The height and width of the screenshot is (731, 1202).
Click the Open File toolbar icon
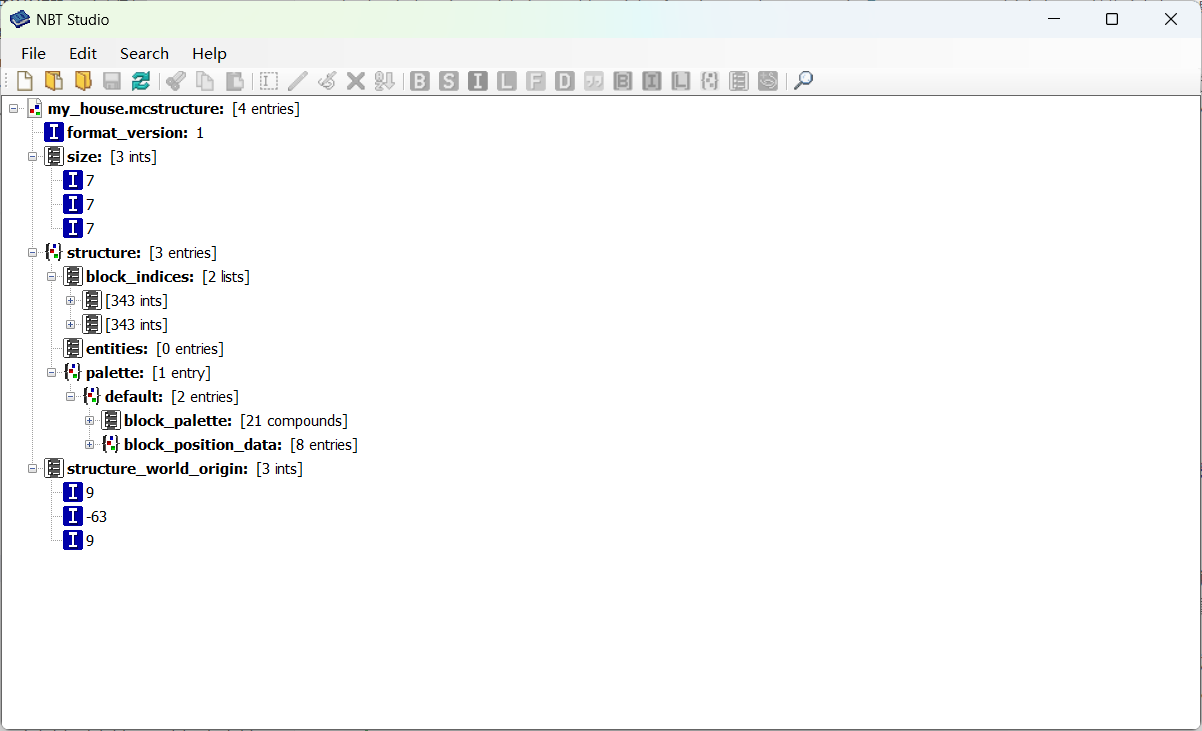(x=54, y=81)
